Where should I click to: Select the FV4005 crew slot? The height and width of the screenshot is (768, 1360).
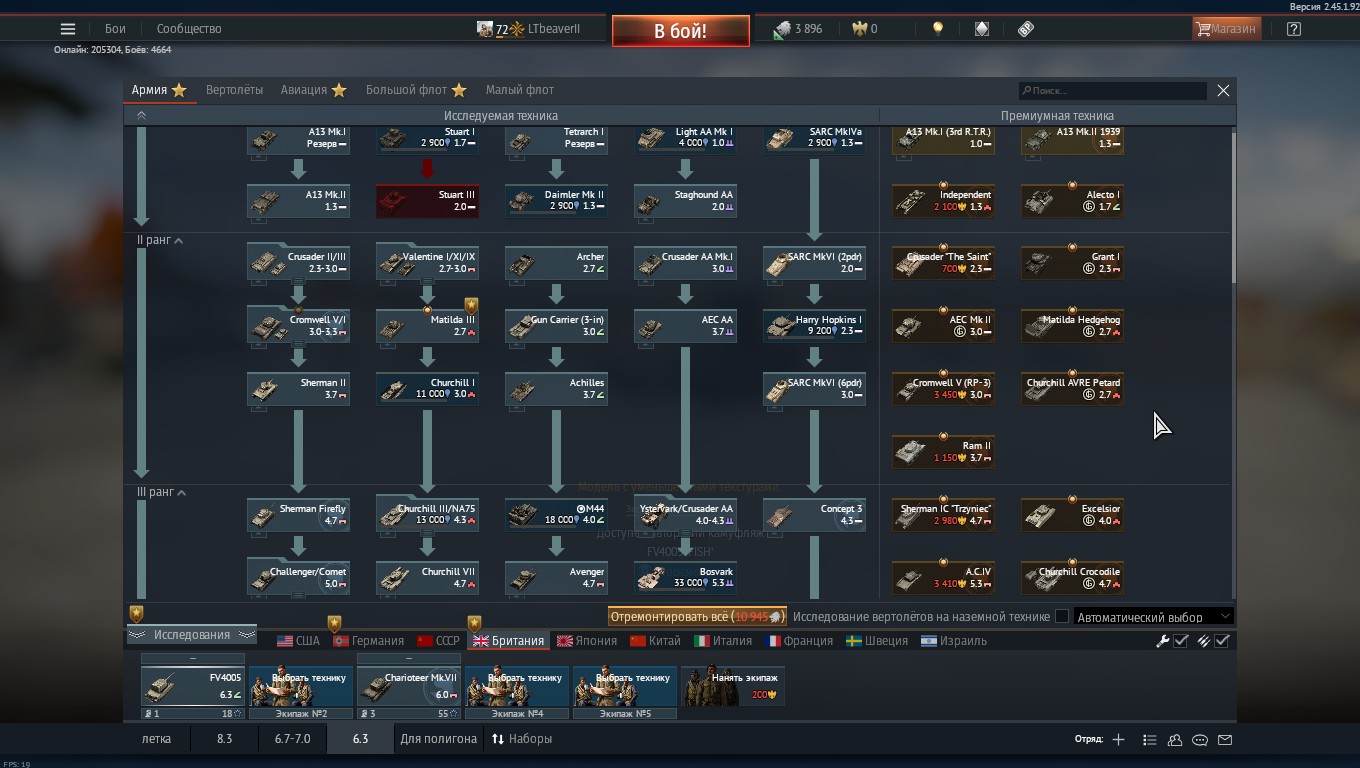[193, 686]
